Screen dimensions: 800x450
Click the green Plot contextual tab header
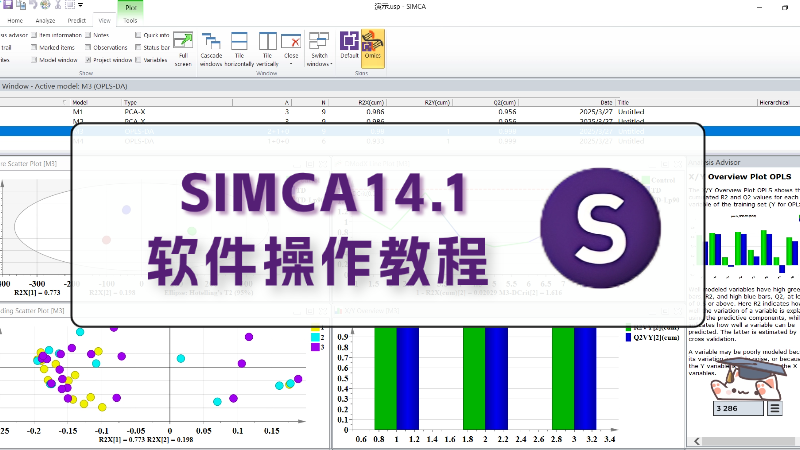tap(131, 7)
